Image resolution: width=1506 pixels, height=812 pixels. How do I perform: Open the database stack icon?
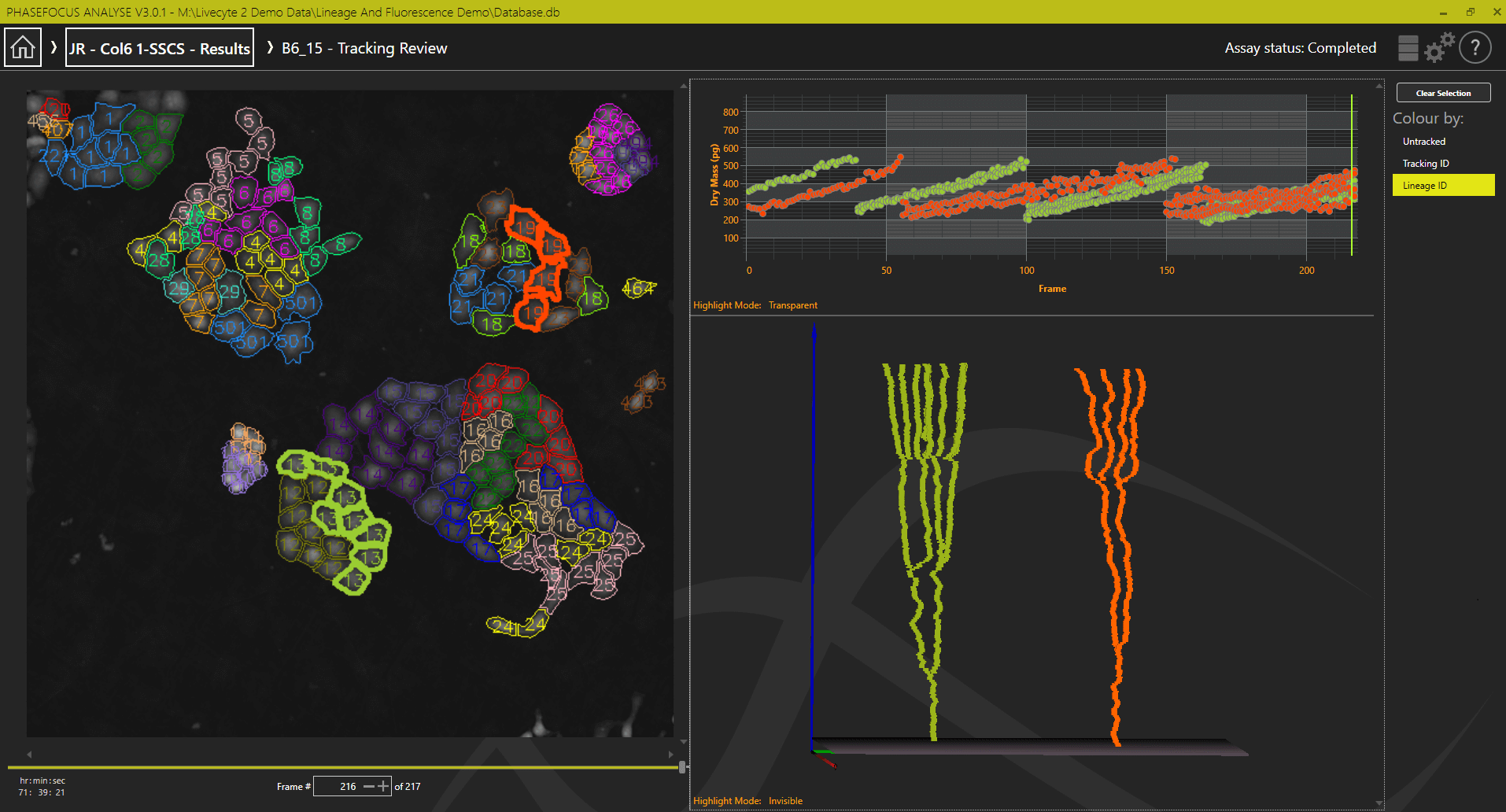tap(1408, 48)
